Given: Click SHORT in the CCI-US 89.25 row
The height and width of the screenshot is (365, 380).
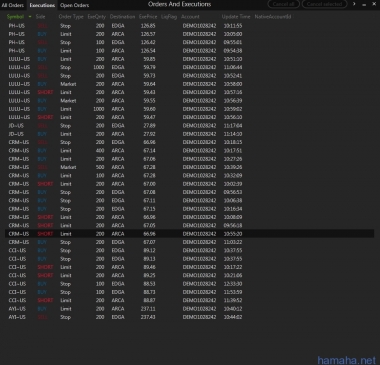Looking at the screenshot, I should [45, 276].
